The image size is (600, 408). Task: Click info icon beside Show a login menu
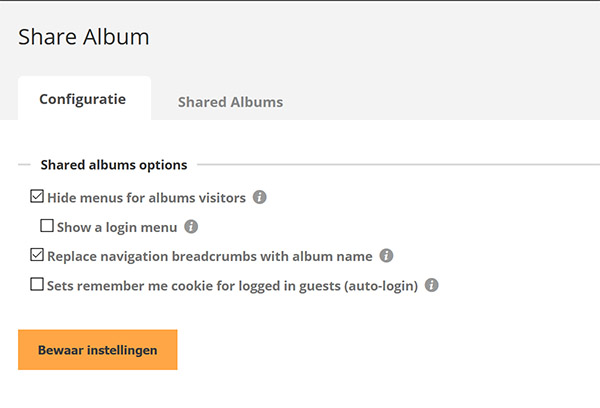point(191,227)
